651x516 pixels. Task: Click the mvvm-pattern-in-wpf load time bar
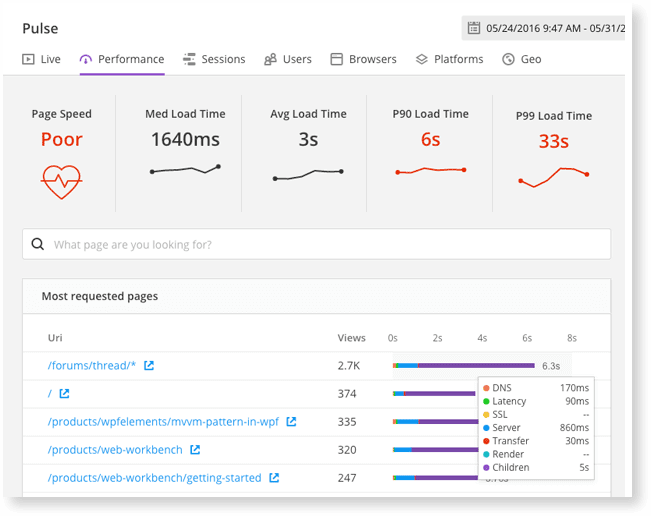pyautogui.click(x=436, y=421)
